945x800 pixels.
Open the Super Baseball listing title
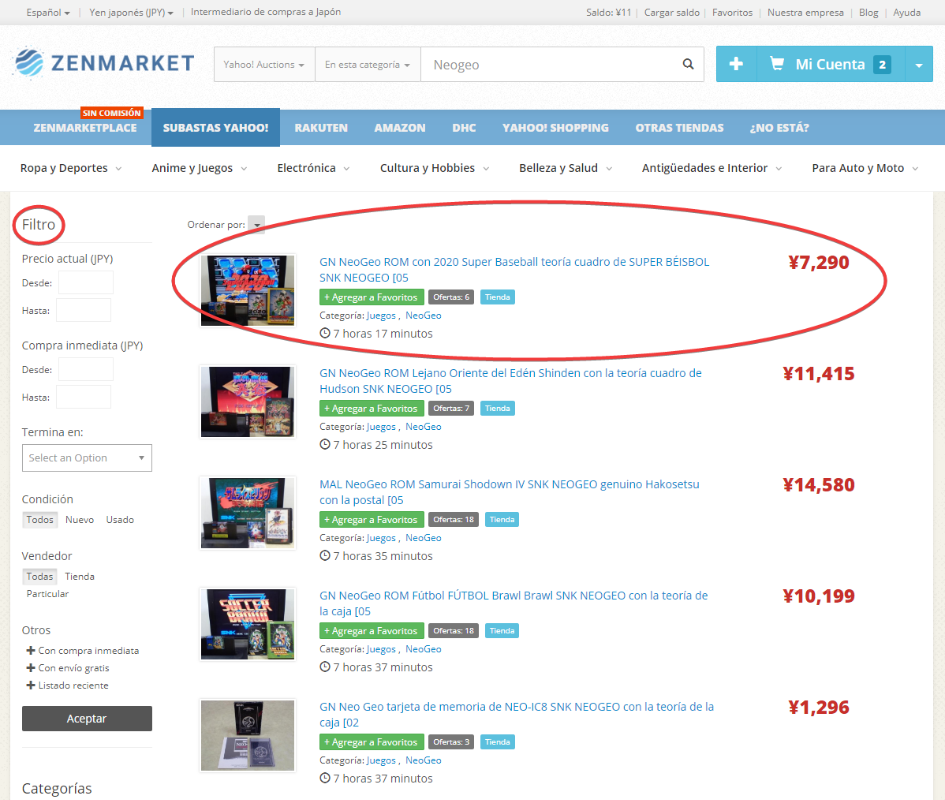(514, 269)
